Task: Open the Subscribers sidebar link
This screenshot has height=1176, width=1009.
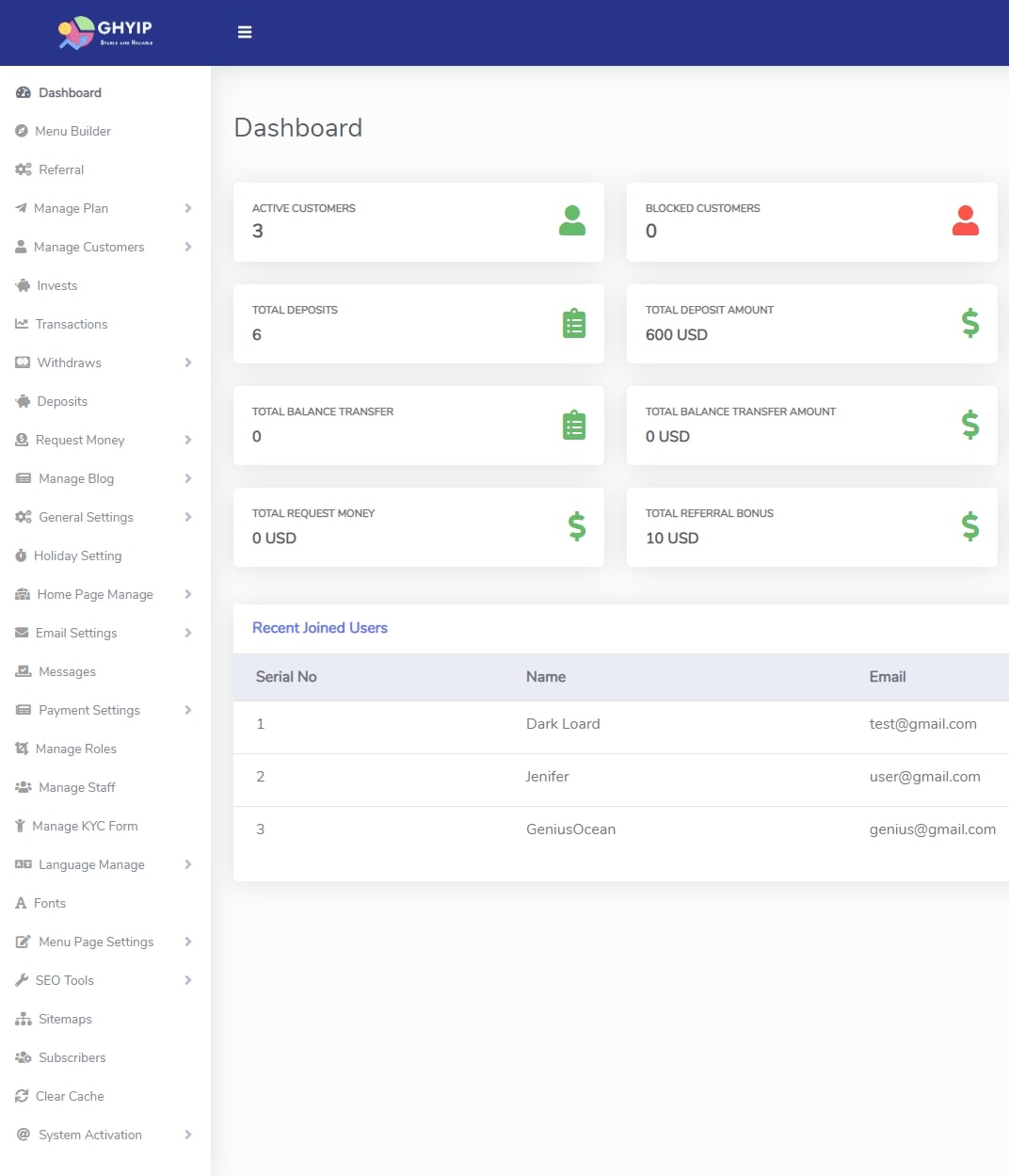Action: pyautogui.click(x=72, y=1057)
